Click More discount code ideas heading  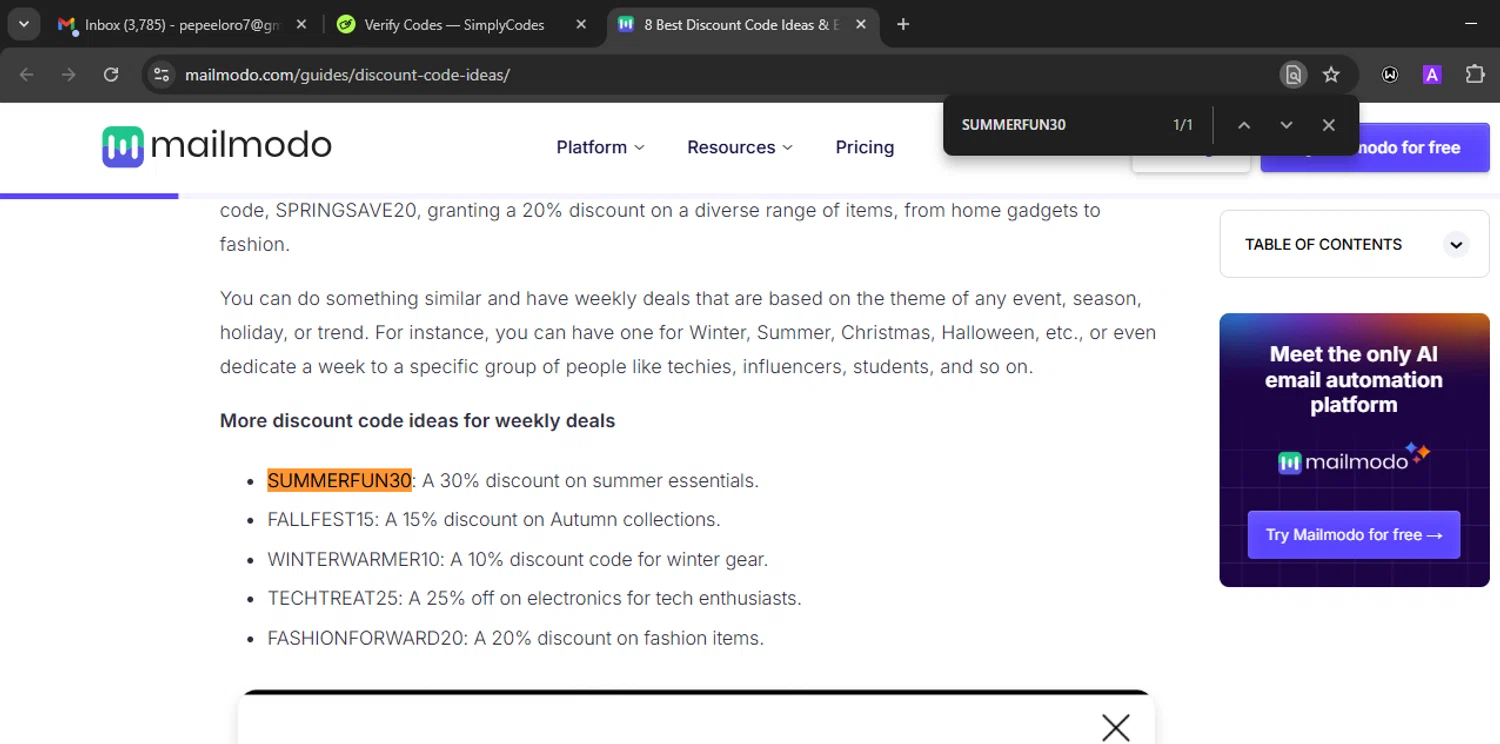(417, 421)
